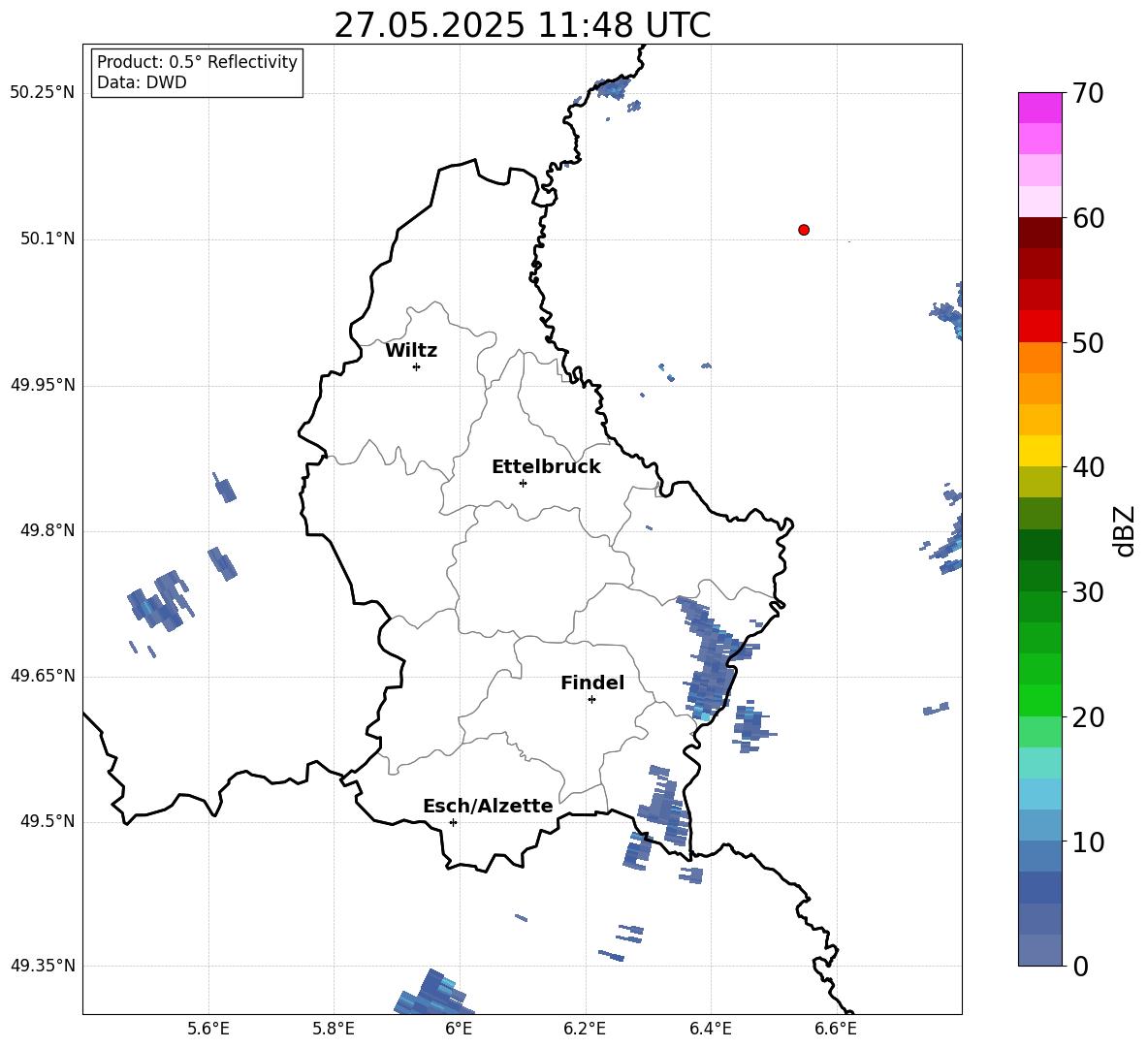
Task: Click the Esch/Alzette station cross marker
Action: tap(453, 822)
